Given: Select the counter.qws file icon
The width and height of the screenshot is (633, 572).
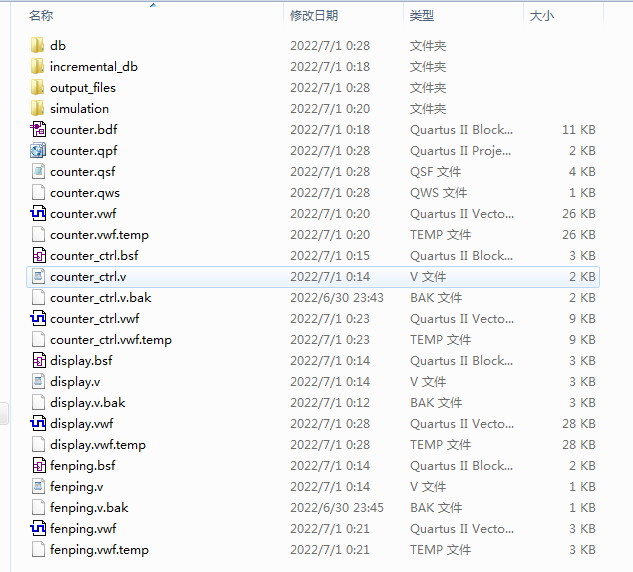Looking at the screenshot, I should tap(38, 192).
